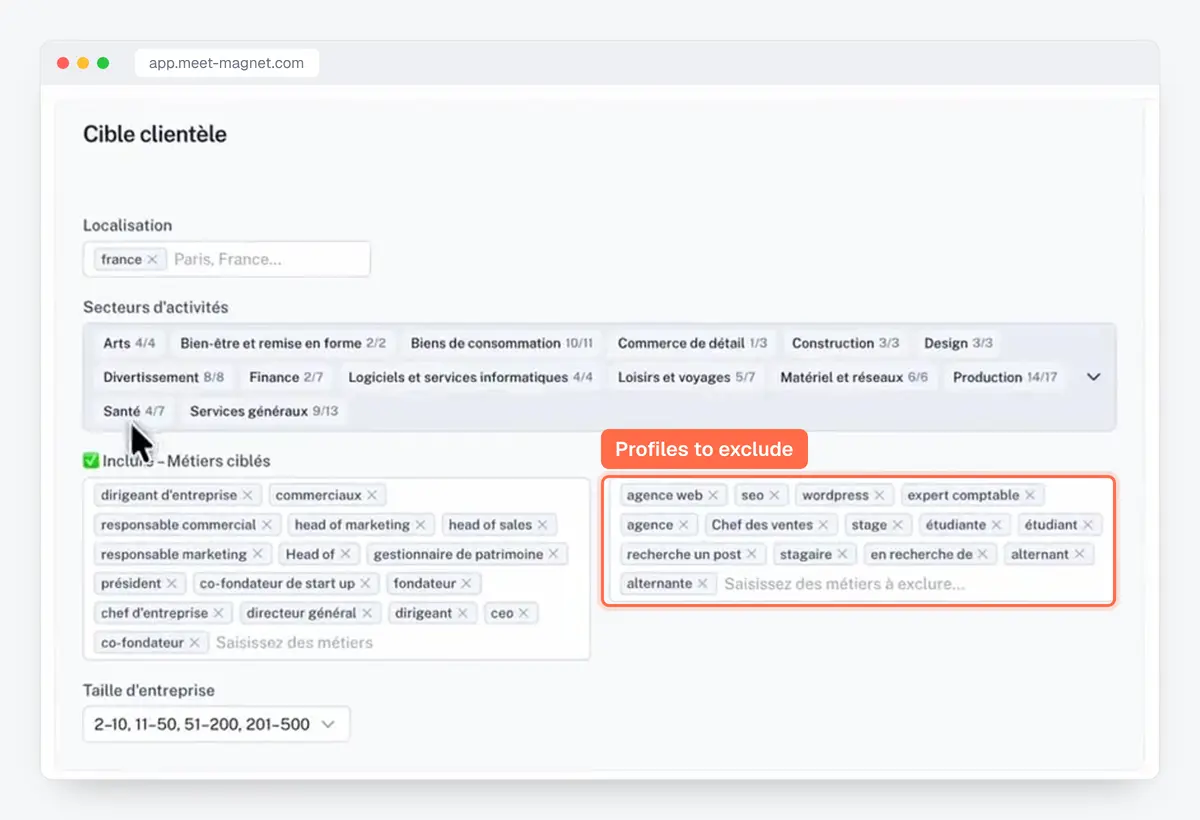The width and height of the screenshot is (1200, 820).
Task: Remove the 'commerciaux' tag
Action: click(x=372, y=495)
